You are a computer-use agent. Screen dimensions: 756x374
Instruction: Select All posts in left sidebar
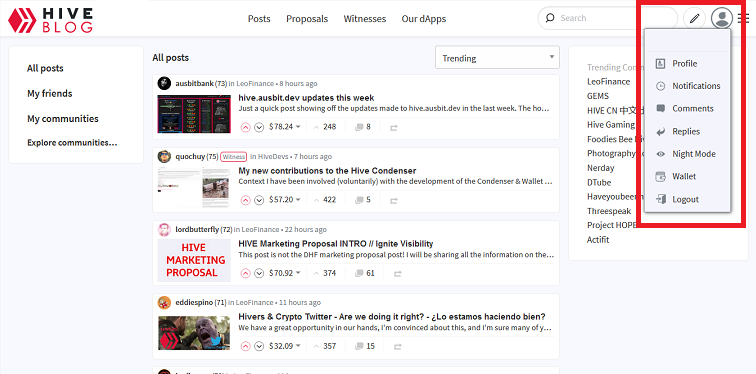[45, 68]
